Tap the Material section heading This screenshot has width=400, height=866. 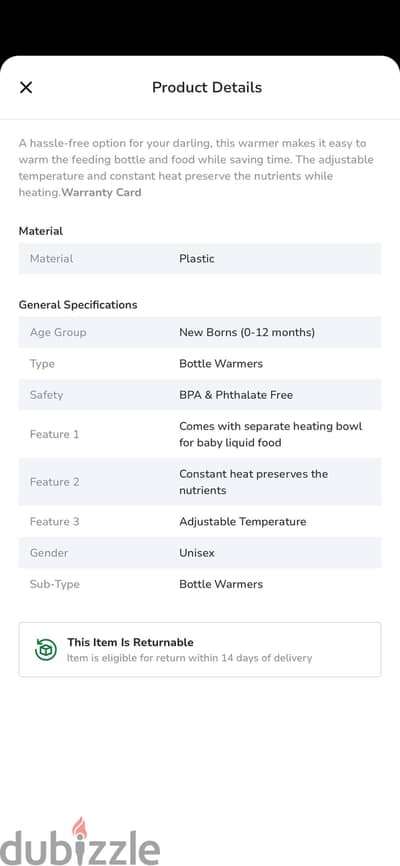[x=41, y=231]
